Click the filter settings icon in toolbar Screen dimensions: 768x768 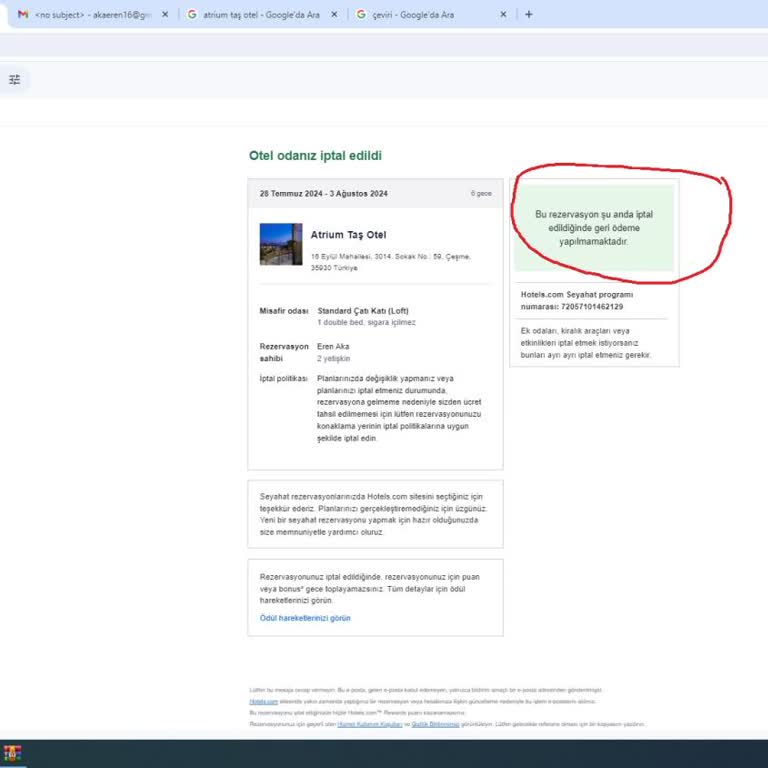pos(14,80)
